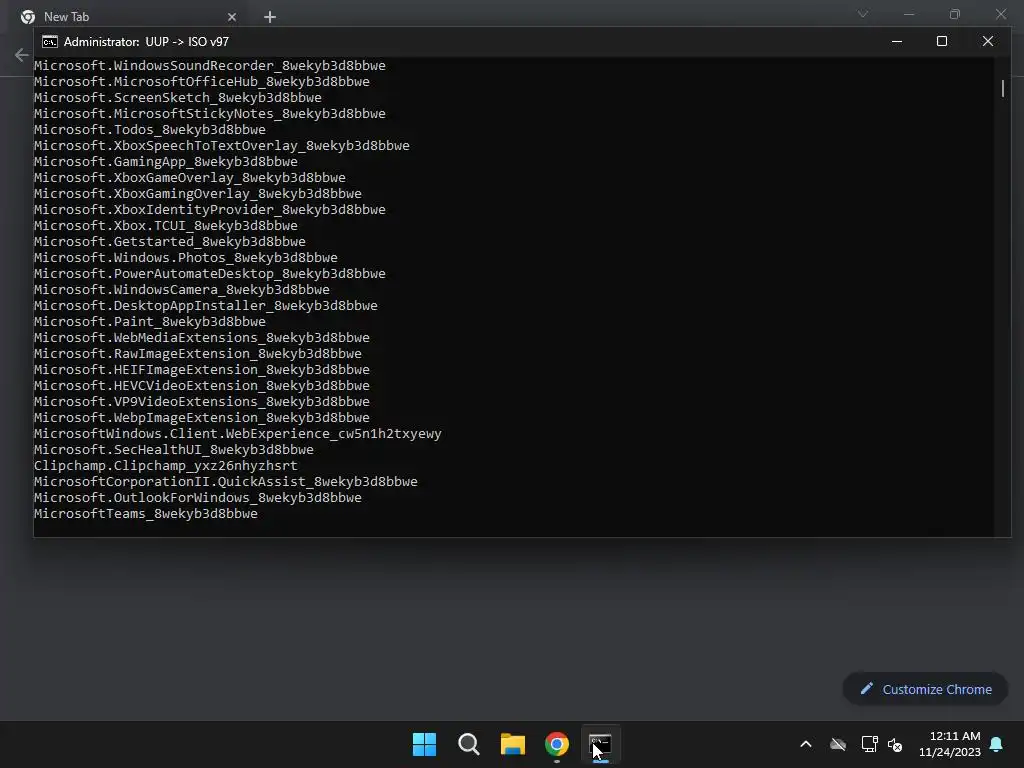1024x768 pixels.
Task: Click the Microsoft.Paint_8wekyb3d8bbwe line
Action: [x=150, y=321]
